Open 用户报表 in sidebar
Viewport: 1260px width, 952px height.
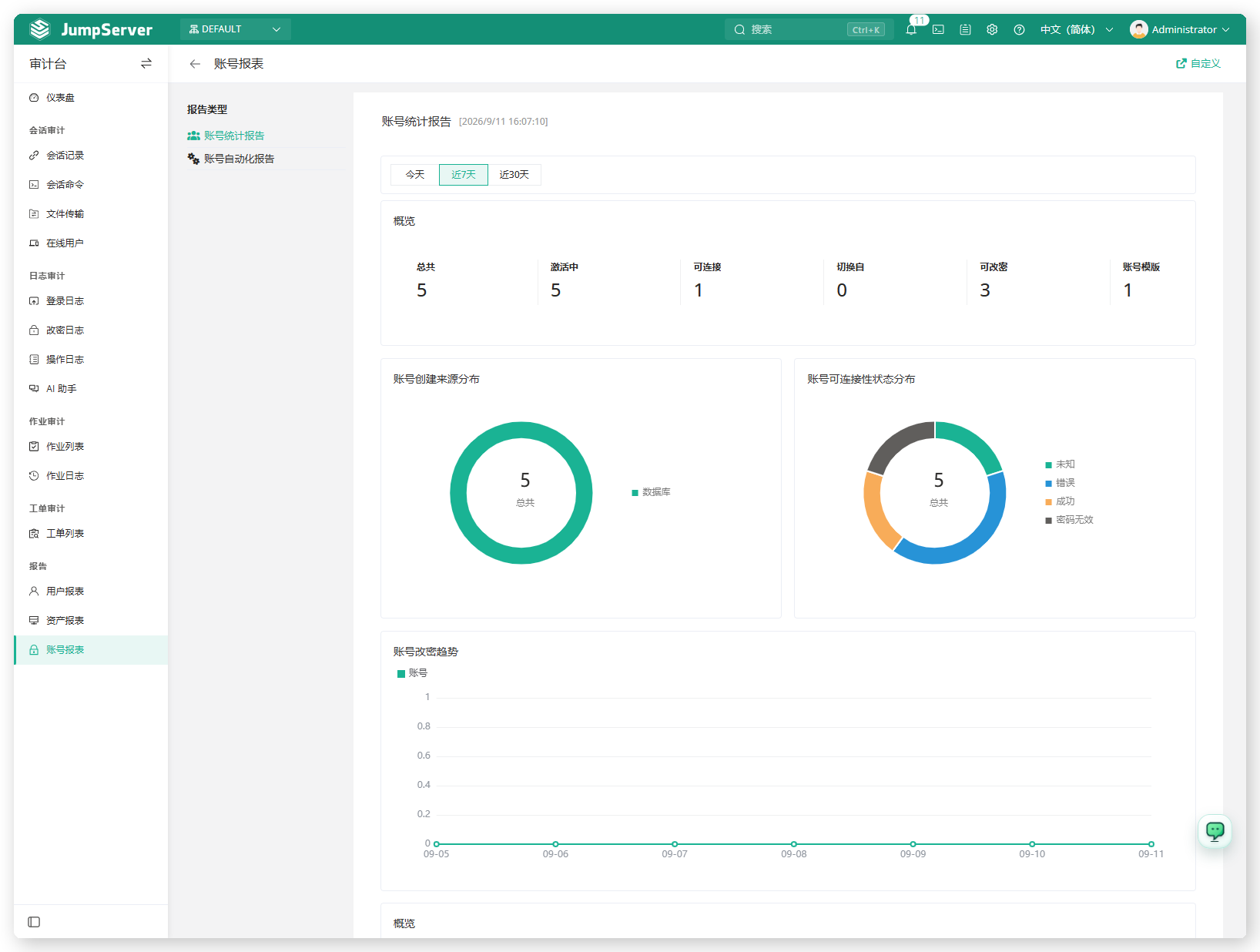point(91,592)
